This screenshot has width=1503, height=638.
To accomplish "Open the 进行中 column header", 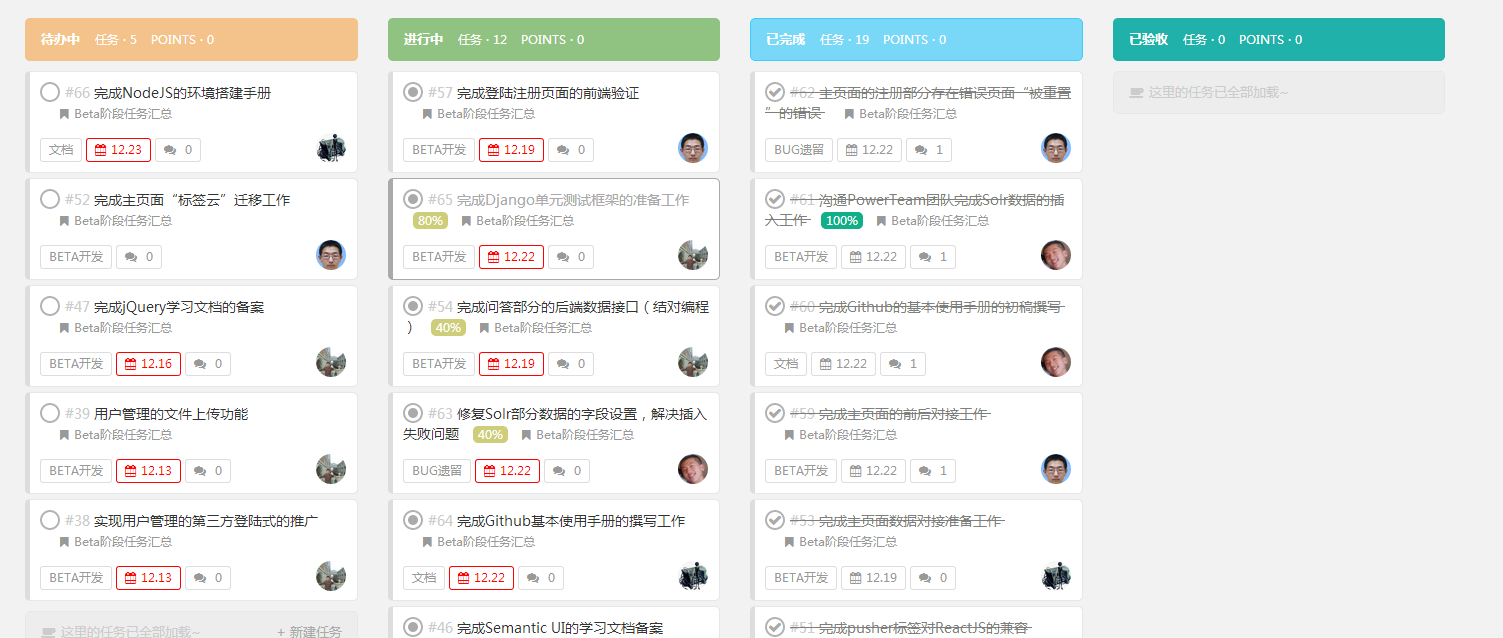I will click(x=554, y=40).
